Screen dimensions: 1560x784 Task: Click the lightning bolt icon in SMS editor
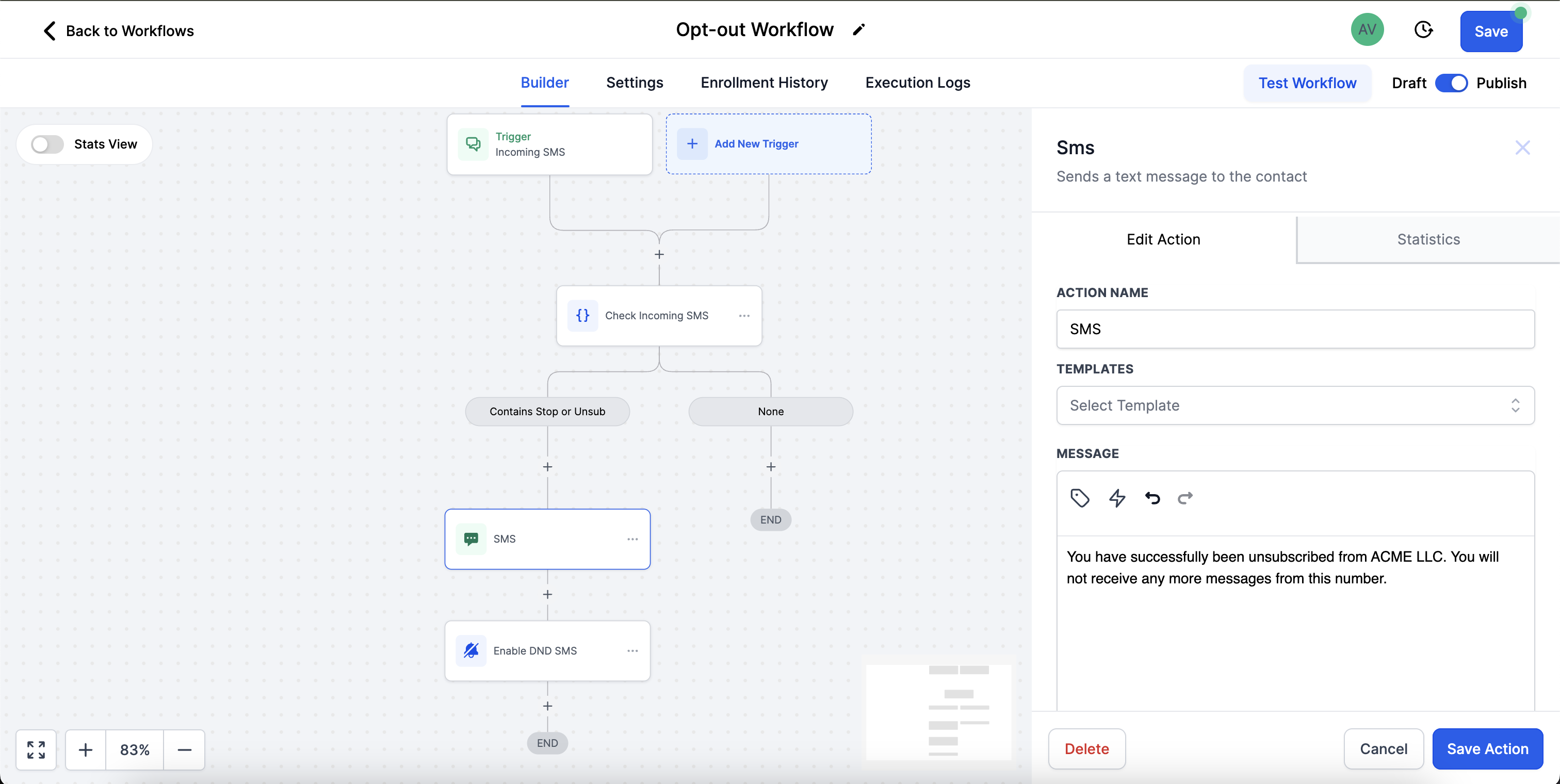click(1117, 498)
